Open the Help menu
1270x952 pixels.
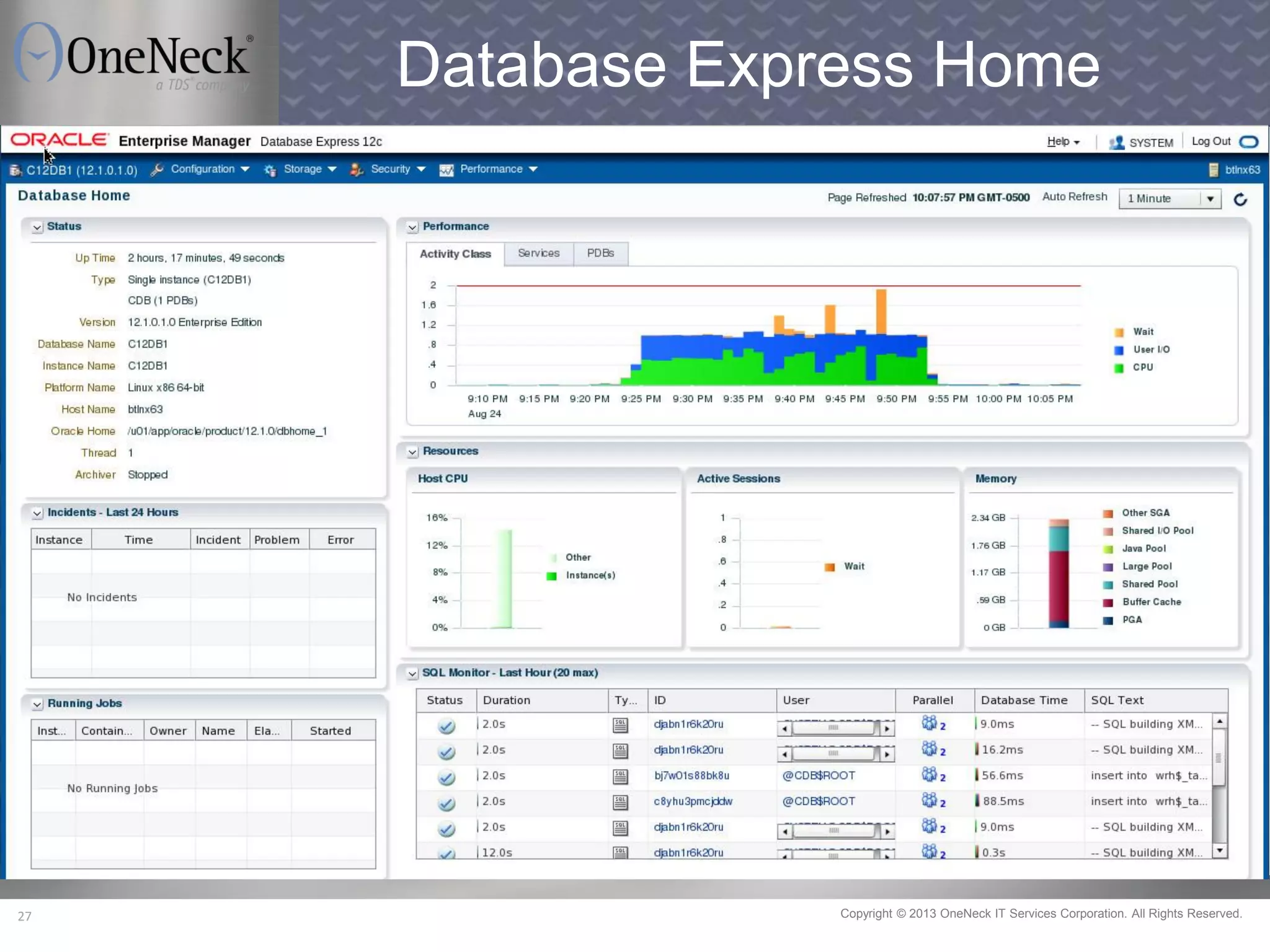pos(1064,142)
